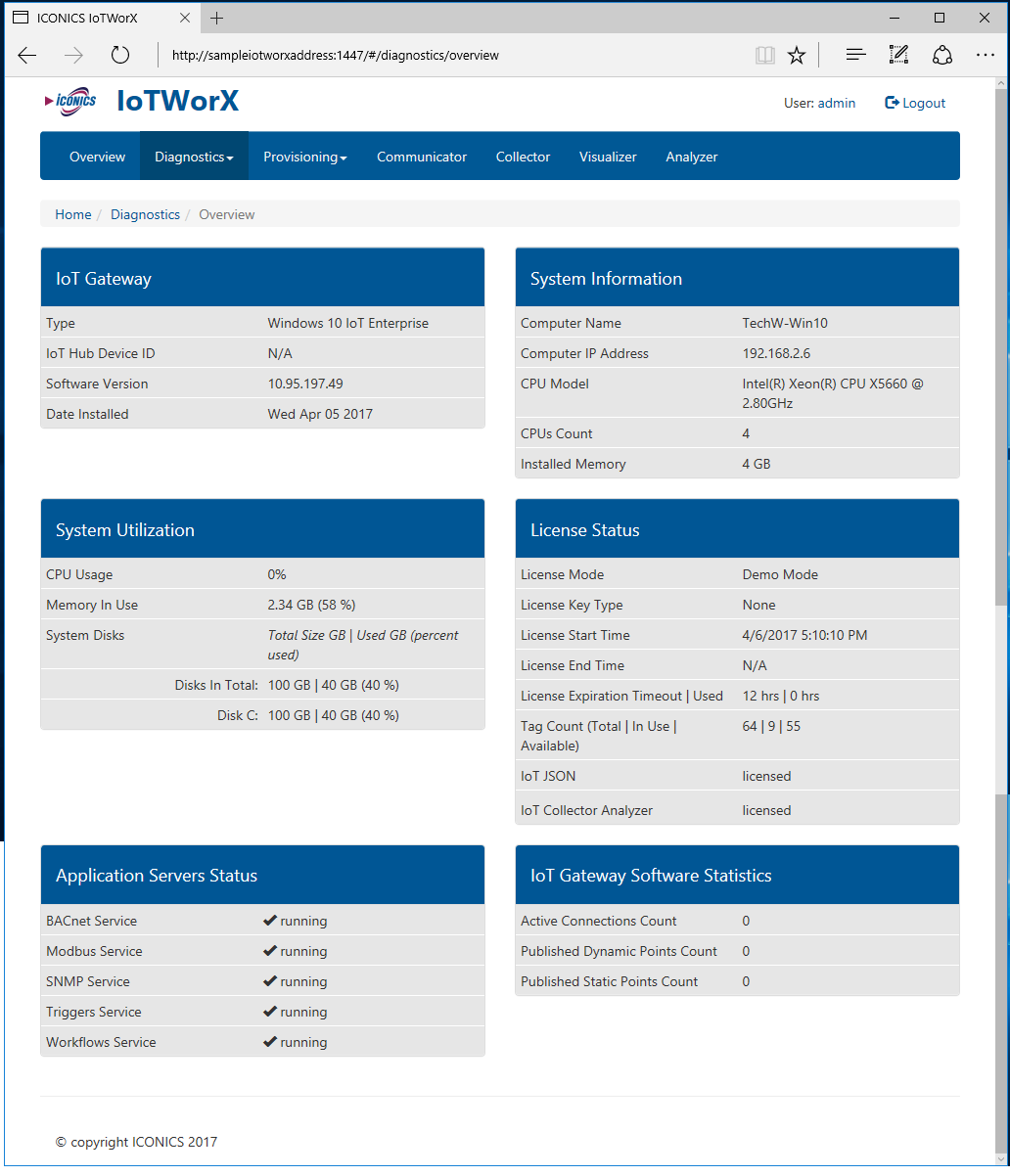The image size is (1010, 1176).
Task: Click the Home breadcrumb link
Action: tap(73, 214)
